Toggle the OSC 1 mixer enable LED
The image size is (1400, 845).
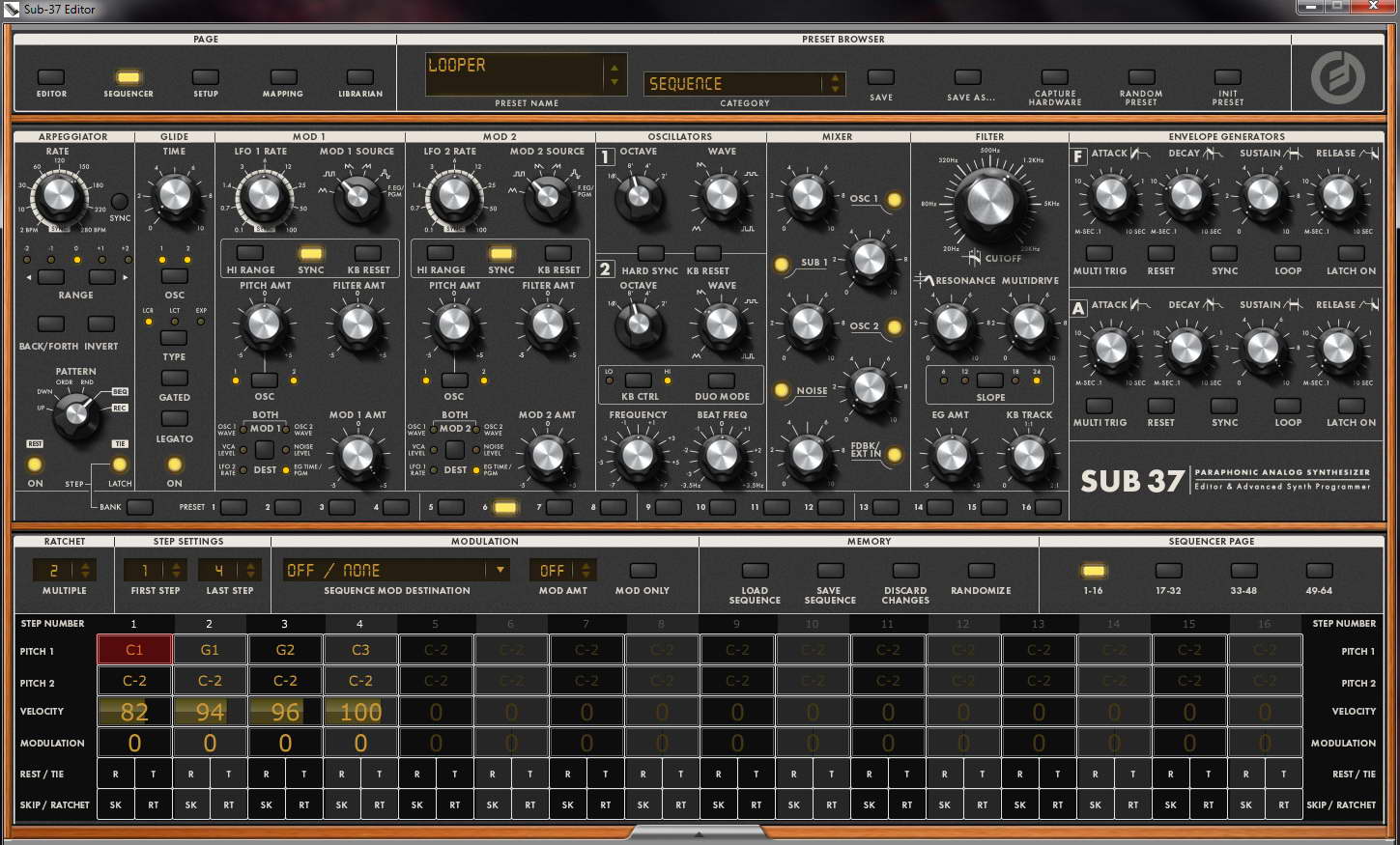(x=895, y=200)
